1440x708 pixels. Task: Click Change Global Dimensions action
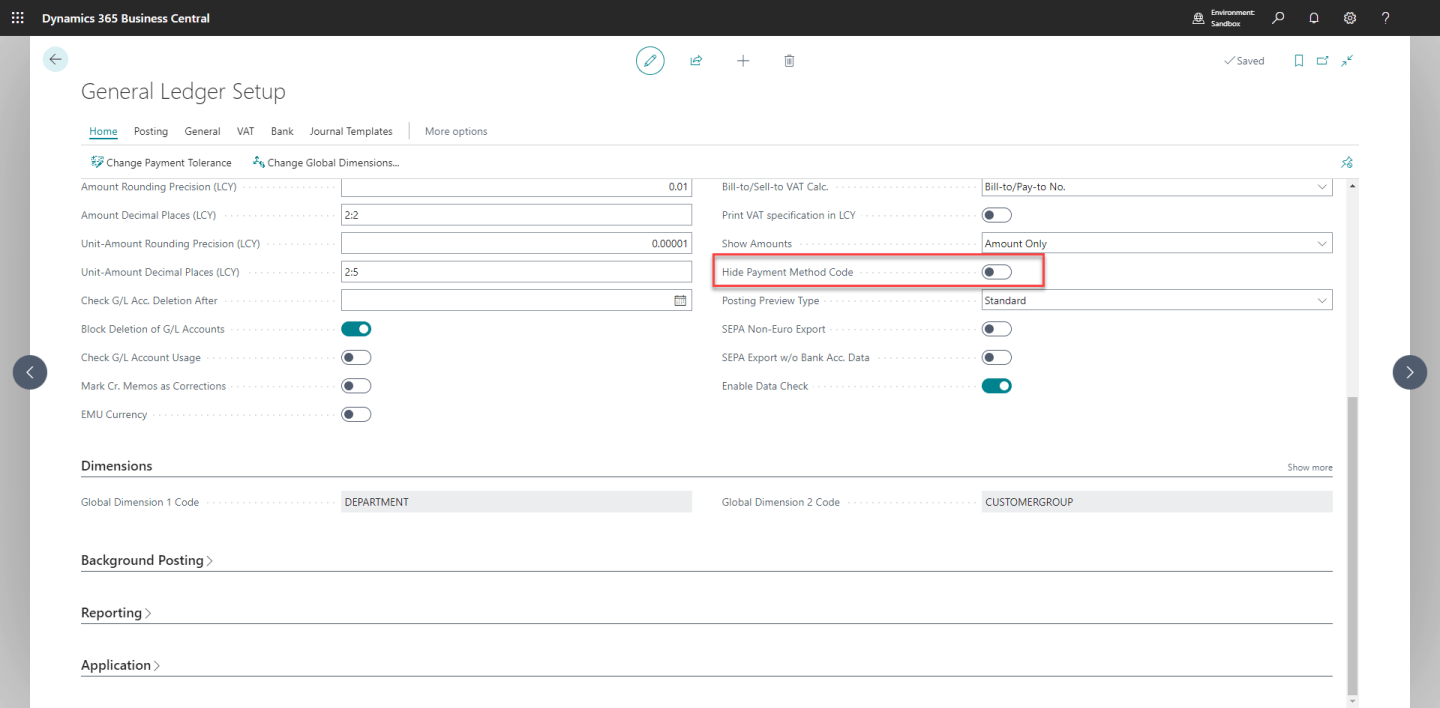click(x=326, y=162)
